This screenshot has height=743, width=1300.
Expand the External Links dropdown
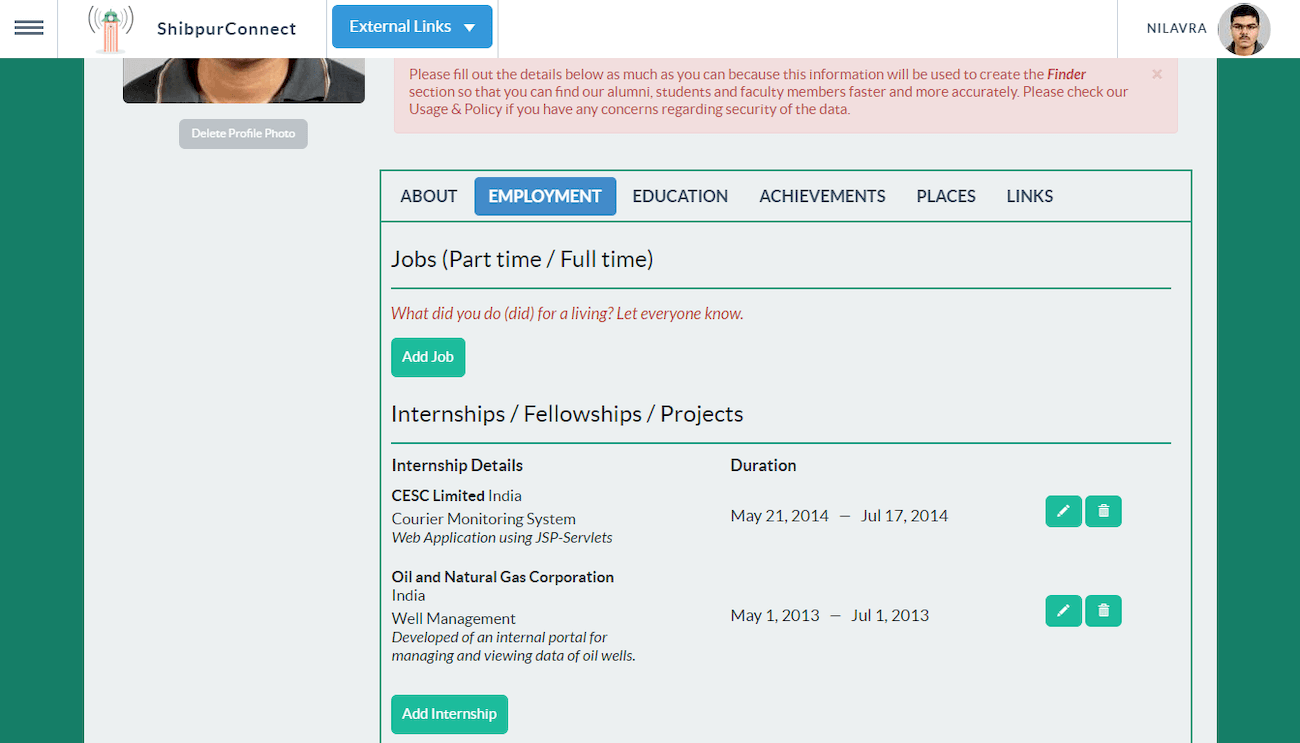[412, 27]
